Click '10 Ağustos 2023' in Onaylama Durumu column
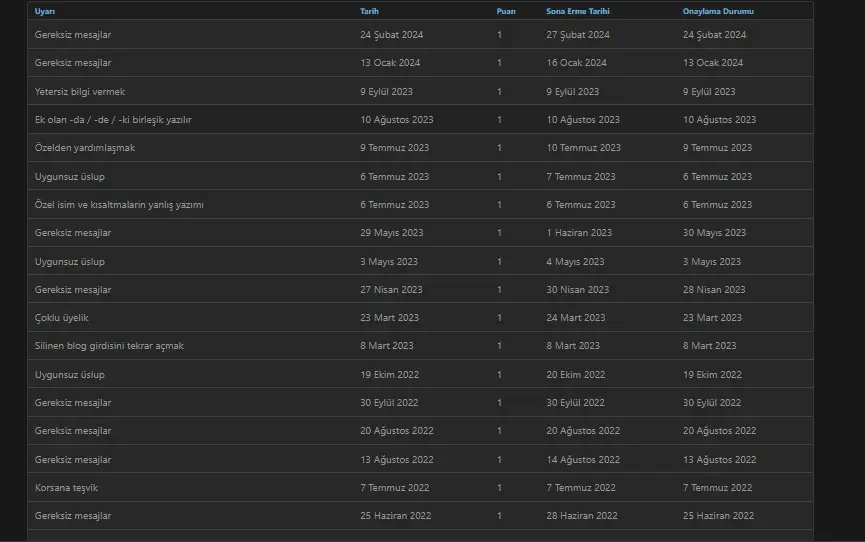 (x=719, y=120)
